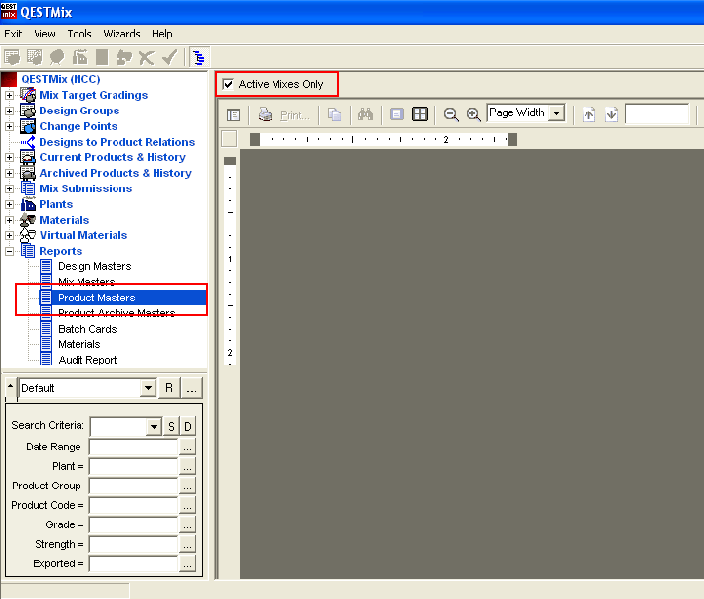Click the QESTMix root node red icon
The height and width of the screenshot is (599, 704).
coord(9,79)
